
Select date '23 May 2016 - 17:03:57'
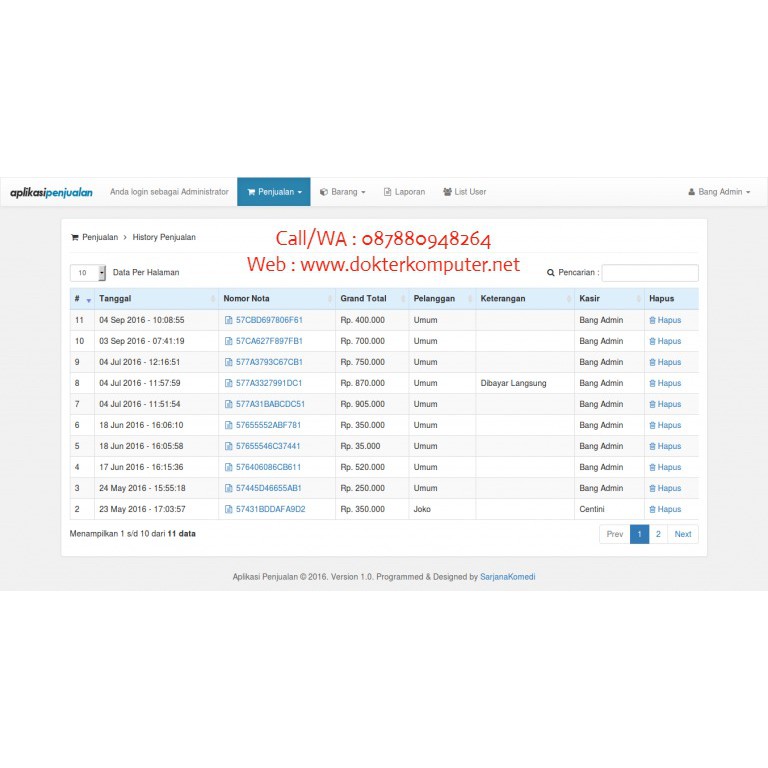[143, 509]
